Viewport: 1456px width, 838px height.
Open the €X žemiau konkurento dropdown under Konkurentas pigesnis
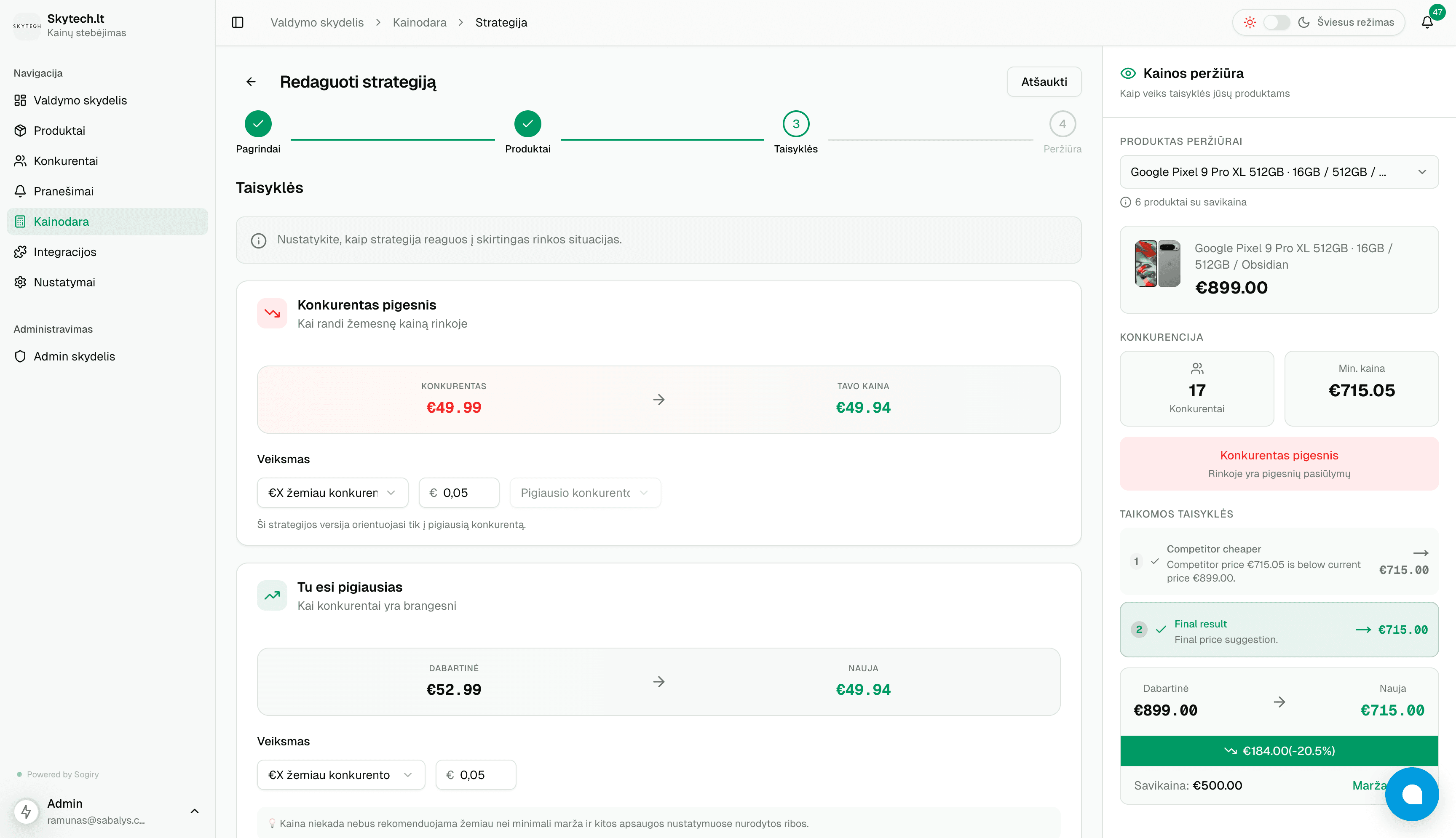[x=333, y=493]
